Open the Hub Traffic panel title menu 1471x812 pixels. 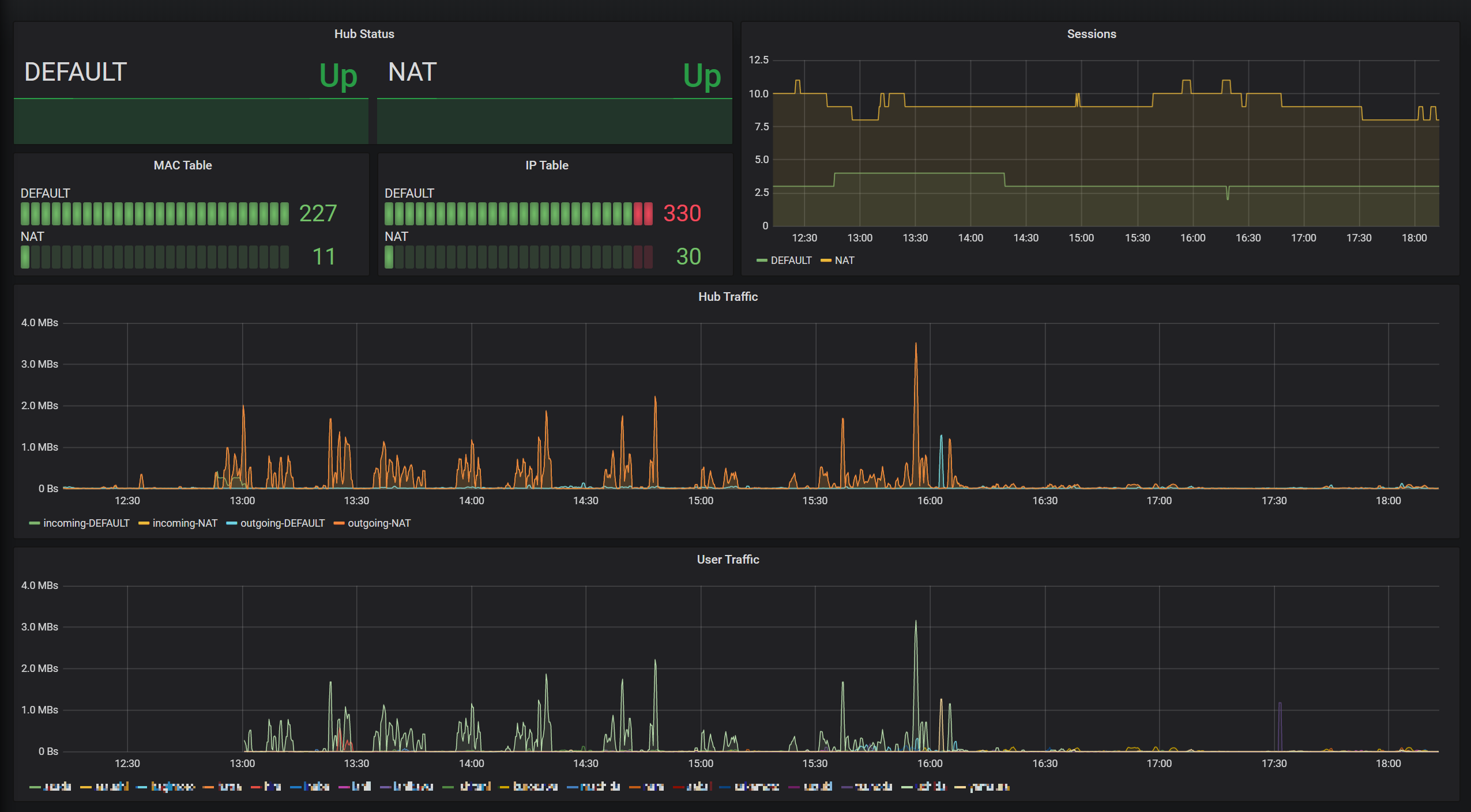728,297
